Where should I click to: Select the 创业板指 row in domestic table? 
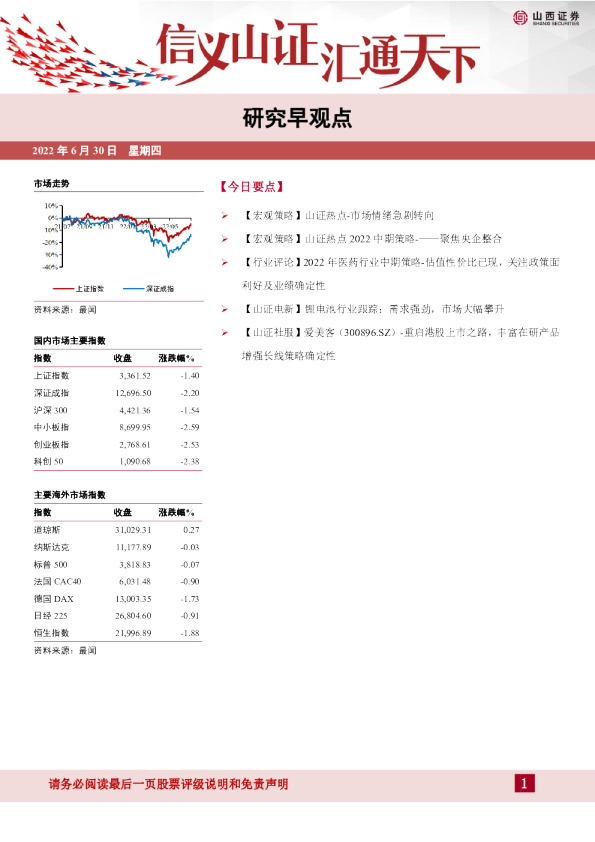118,445
